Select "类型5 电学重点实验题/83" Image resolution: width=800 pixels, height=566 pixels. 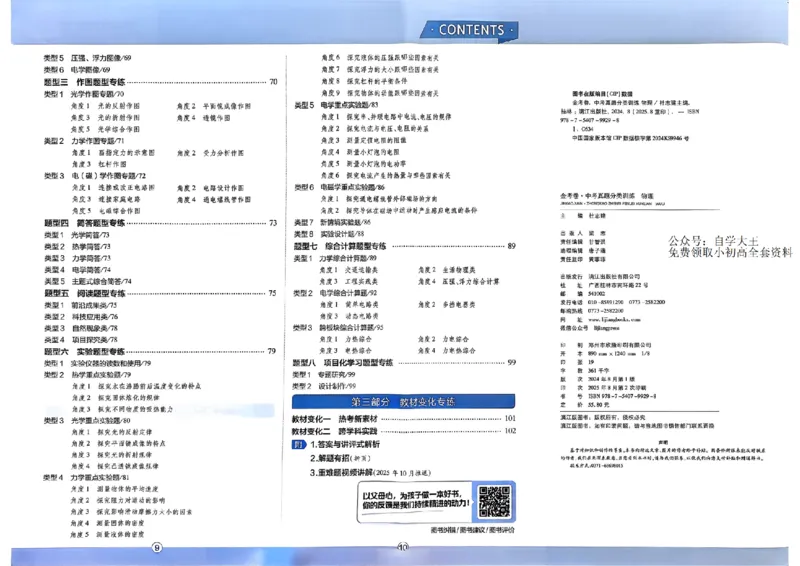[x=336, y=105]
